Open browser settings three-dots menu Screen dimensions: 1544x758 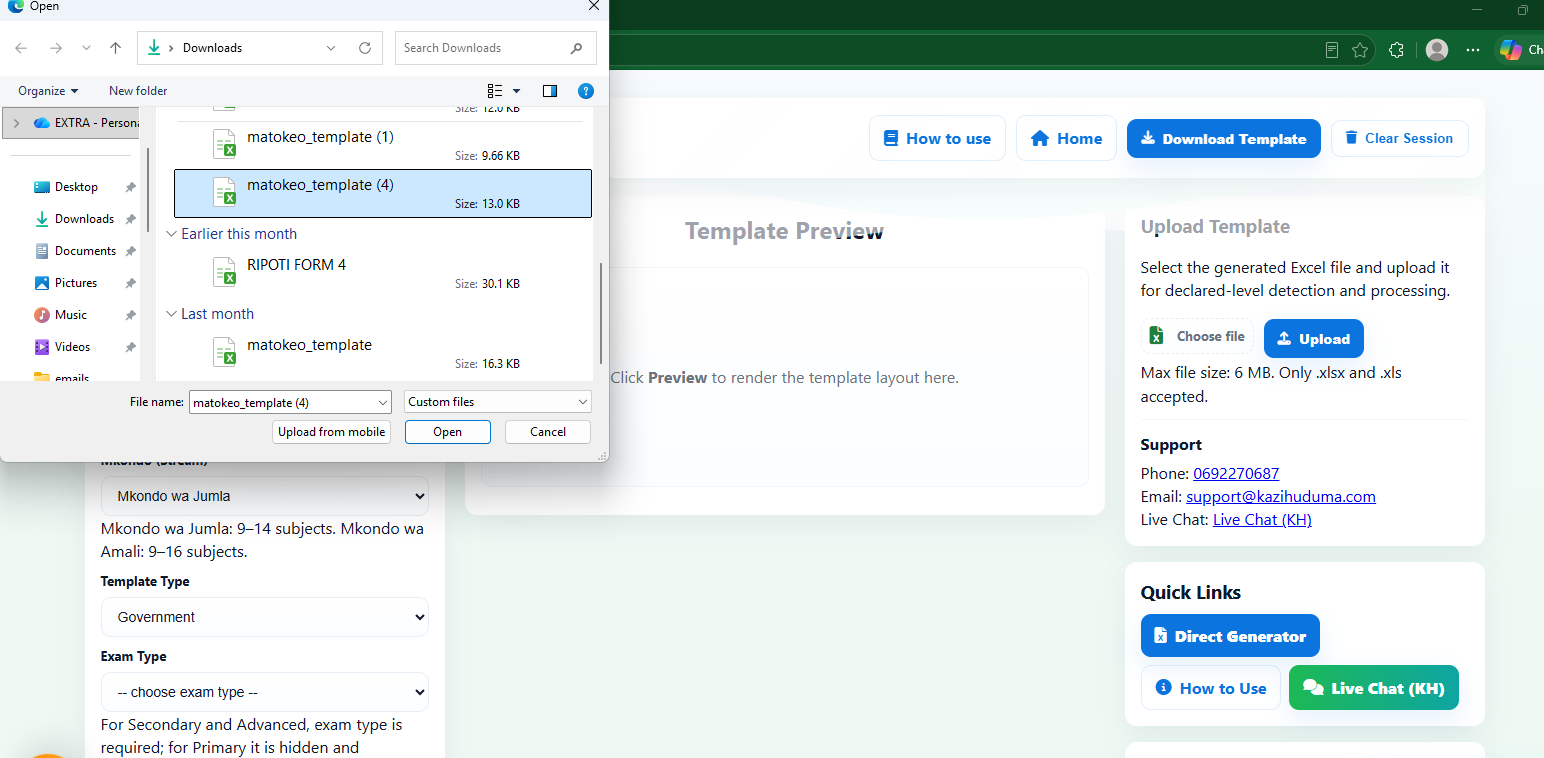pyautogui.click(x=1473, y=50)
